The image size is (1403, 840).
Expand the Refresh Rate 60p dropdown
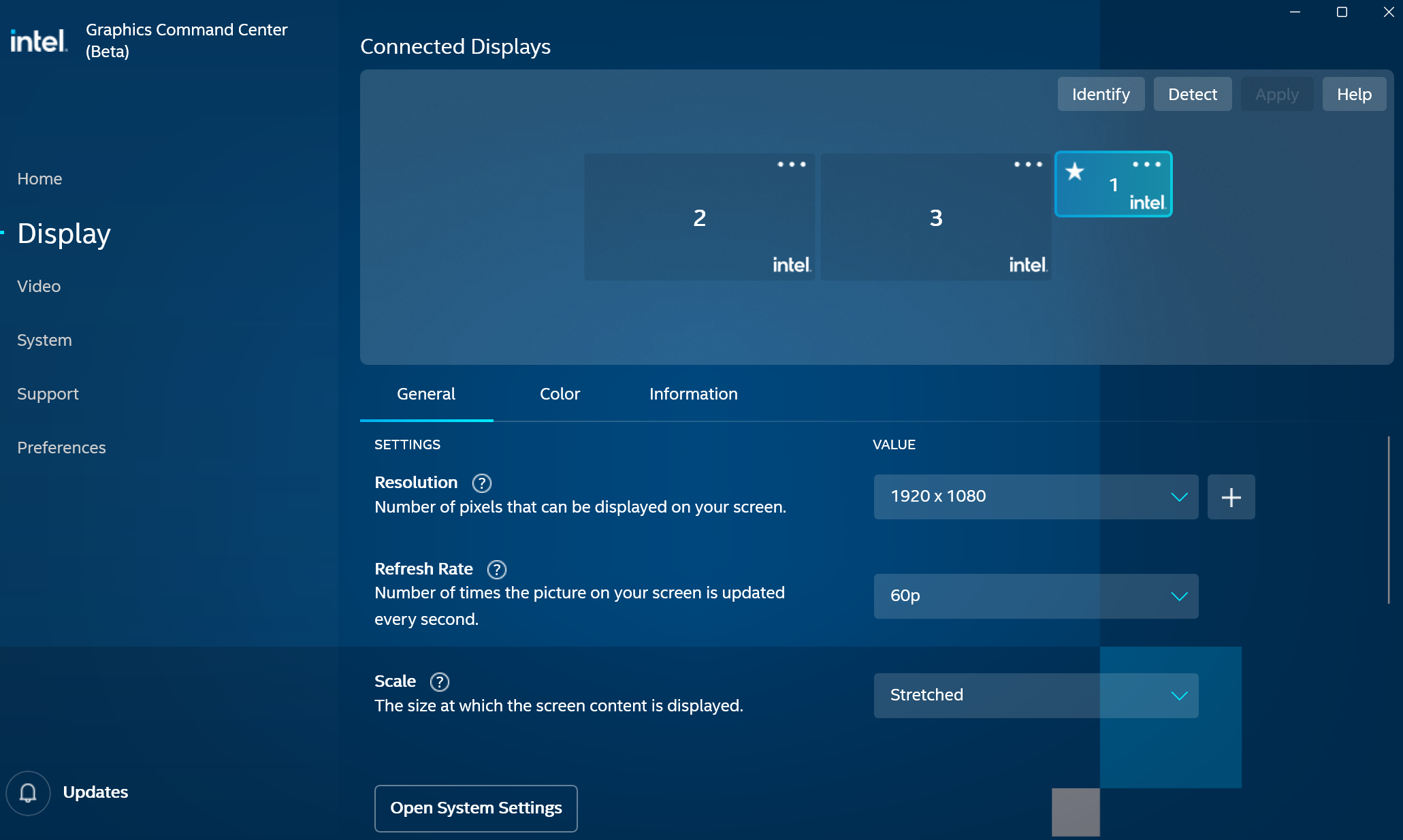pos(1035,596)
